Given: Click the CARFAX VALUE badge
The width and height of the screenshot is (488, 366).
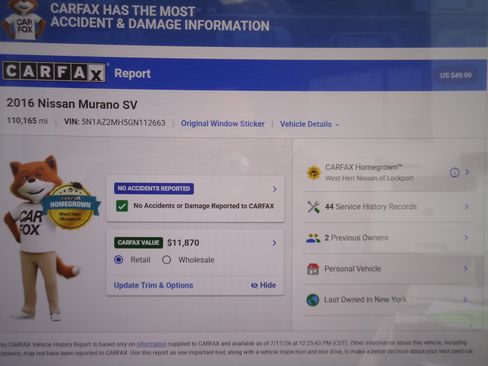Looking at the screenshot, I should point(138,242).
